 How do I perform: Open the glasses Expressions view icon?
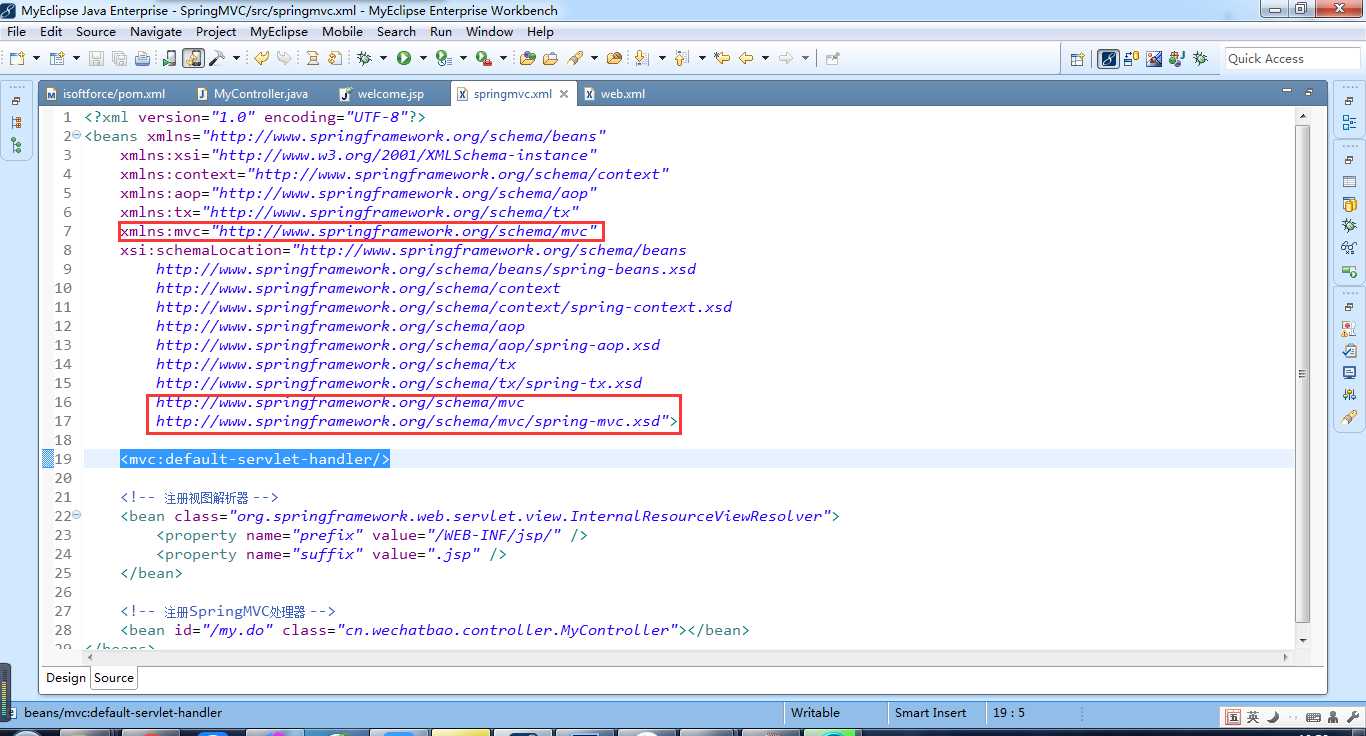click(1349, 248)
